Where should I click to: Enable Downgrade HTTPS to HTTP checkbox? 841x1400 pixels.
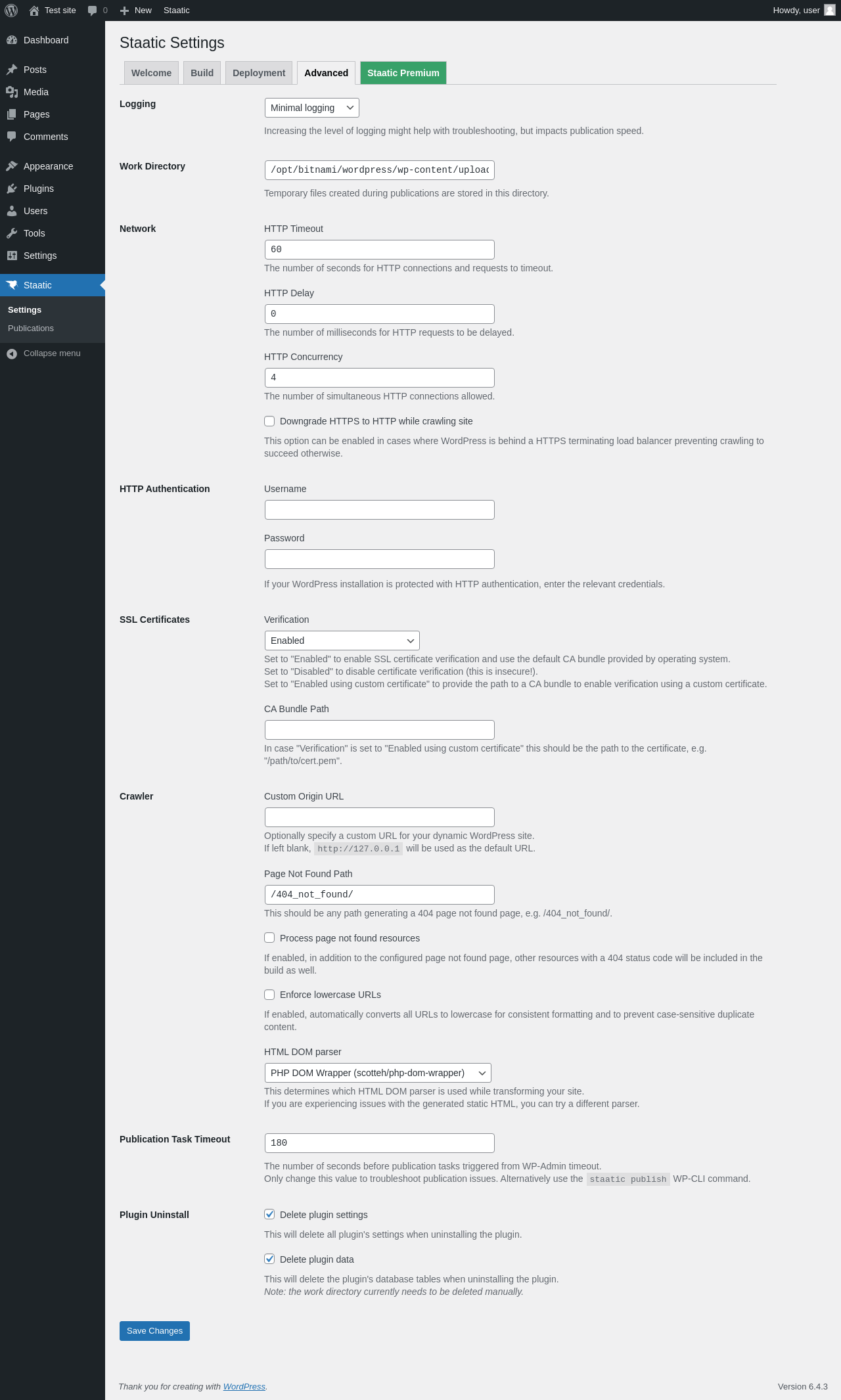269,421
